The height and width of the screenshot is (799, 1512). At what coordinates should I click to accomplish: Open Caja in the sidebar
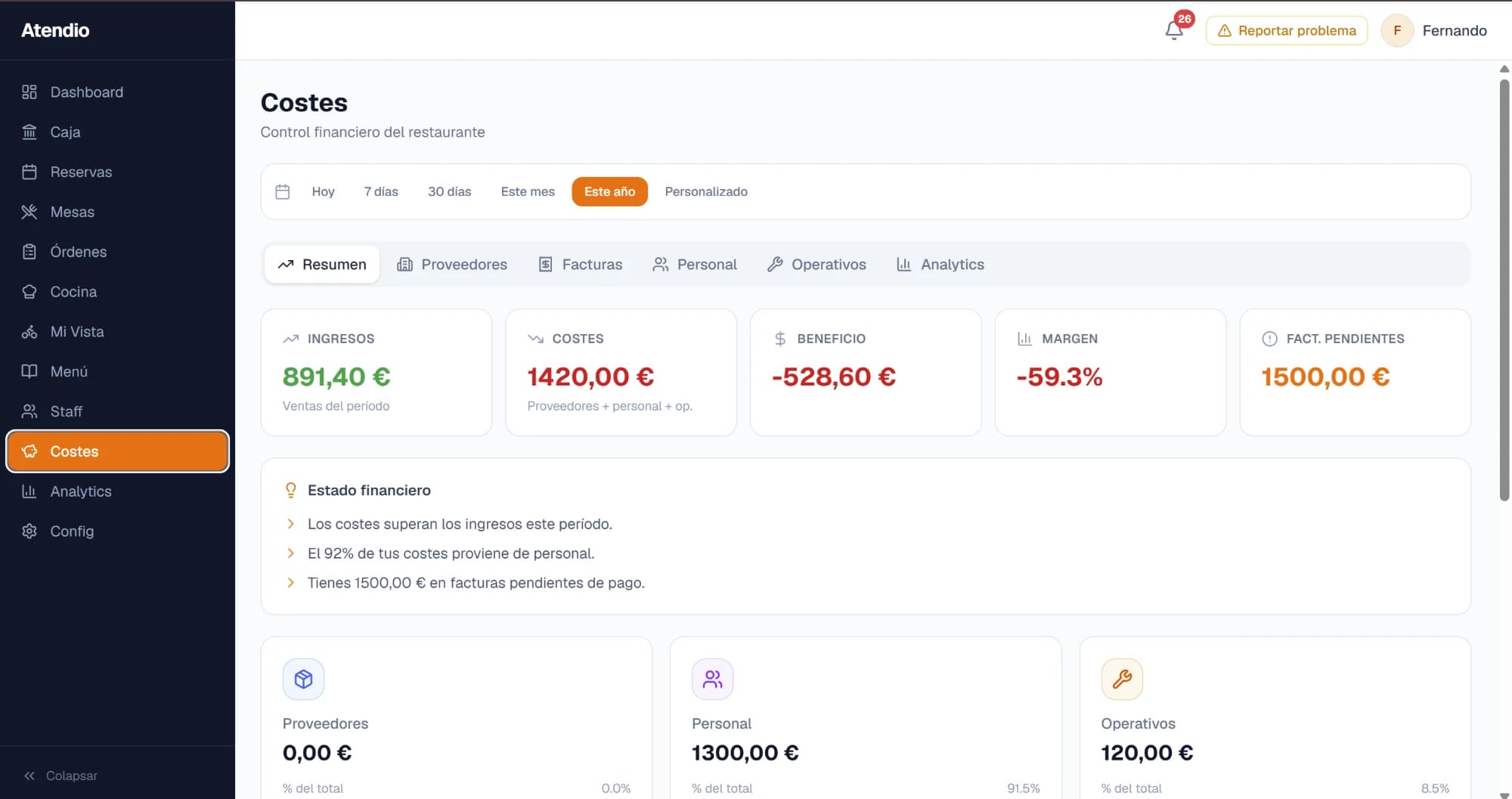[117, 132]
